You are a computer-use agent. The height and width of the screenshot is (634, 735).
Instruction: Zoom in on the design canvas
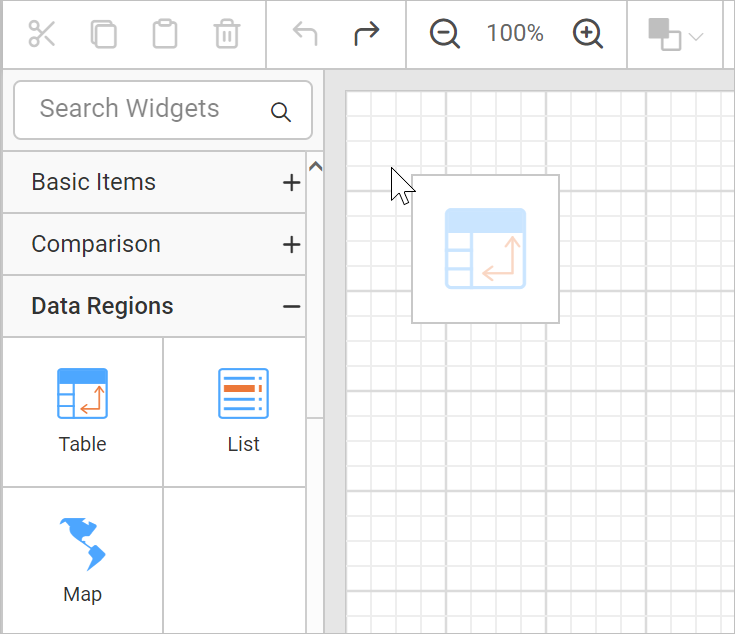point(587,34)
